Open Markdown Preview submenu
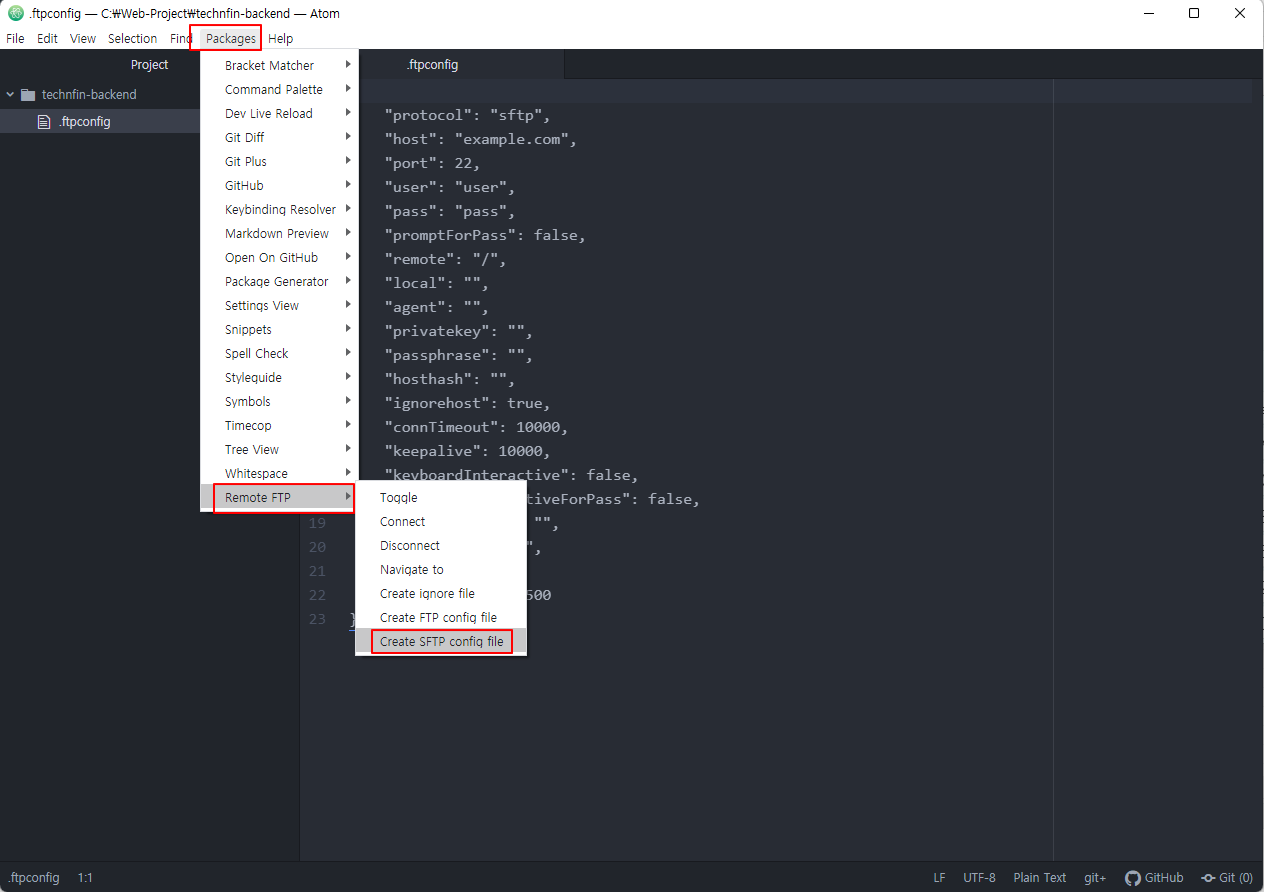Viewport: 1264px width, 892px height. (279, 233)
